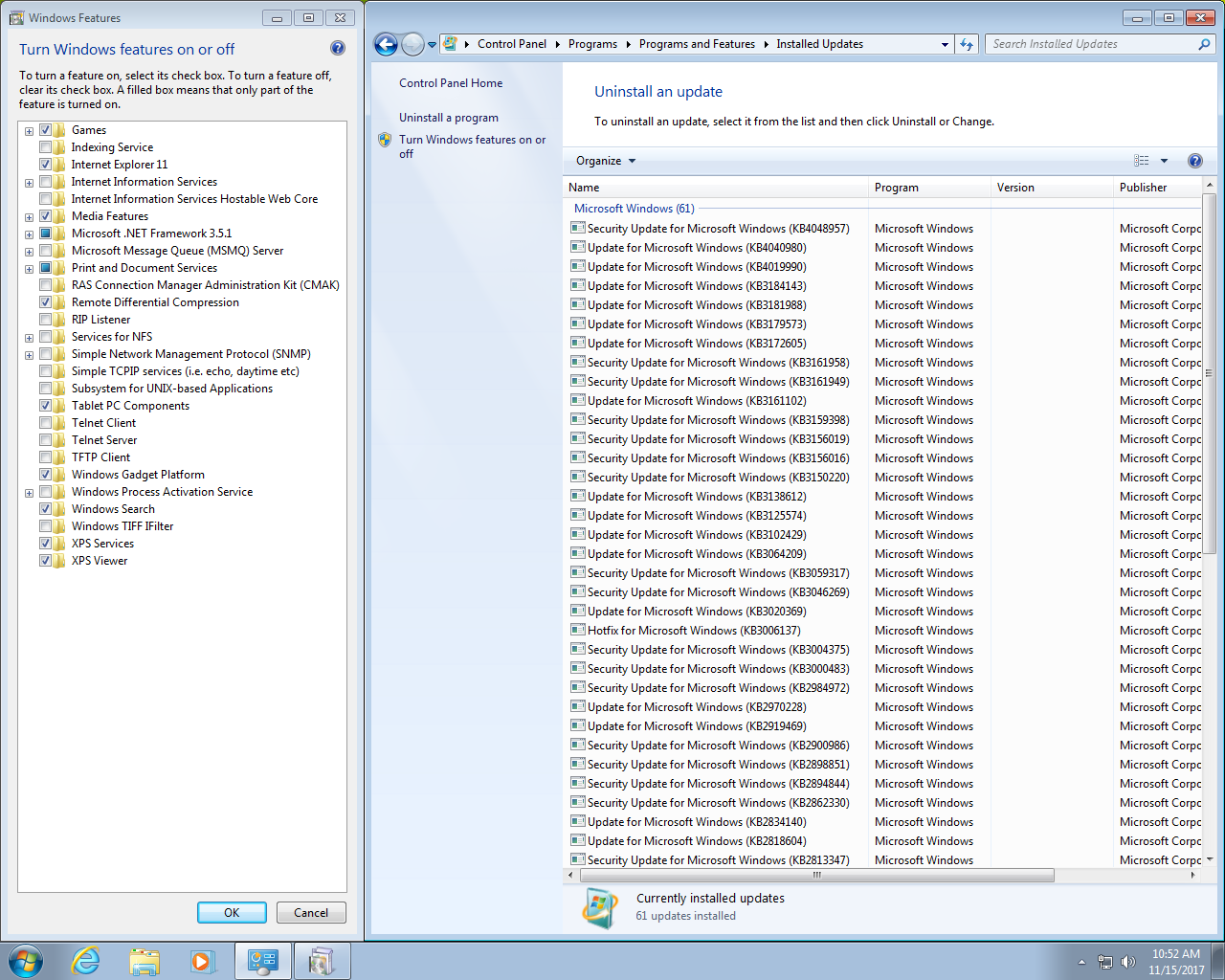Click Programs and Features breadcrumb
Viewport: 1225px width, 980px height.
tap(697, 44)
